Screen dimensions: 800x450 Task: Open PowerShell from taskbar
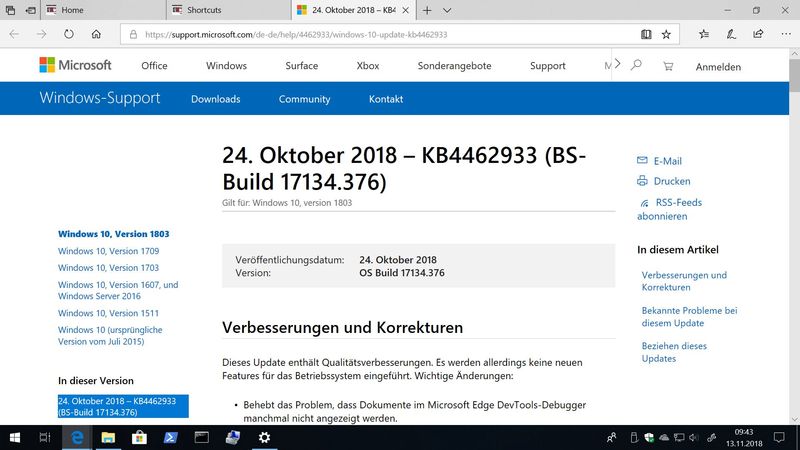point(170,437)
